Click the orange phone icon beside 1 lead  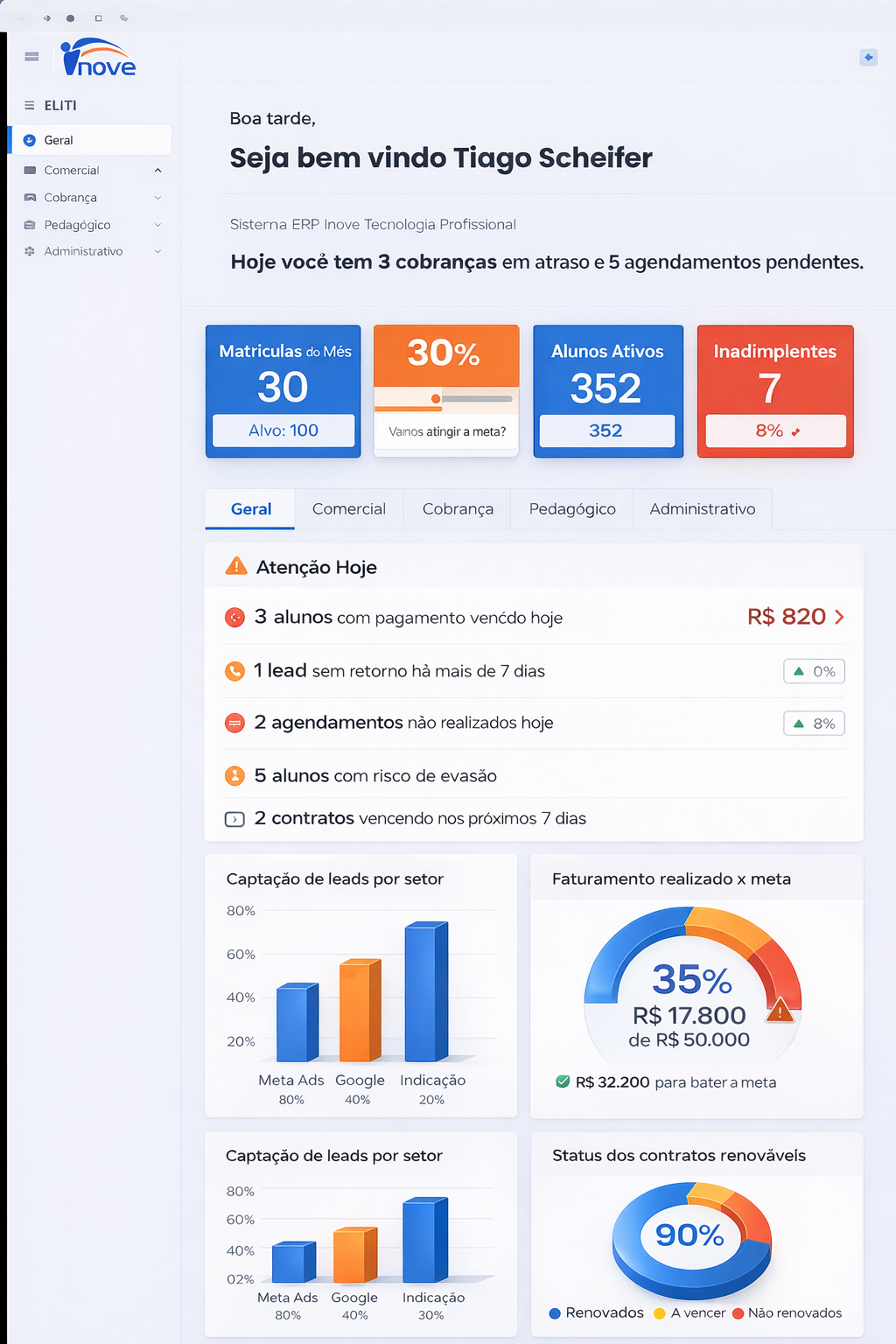point(234,671)
